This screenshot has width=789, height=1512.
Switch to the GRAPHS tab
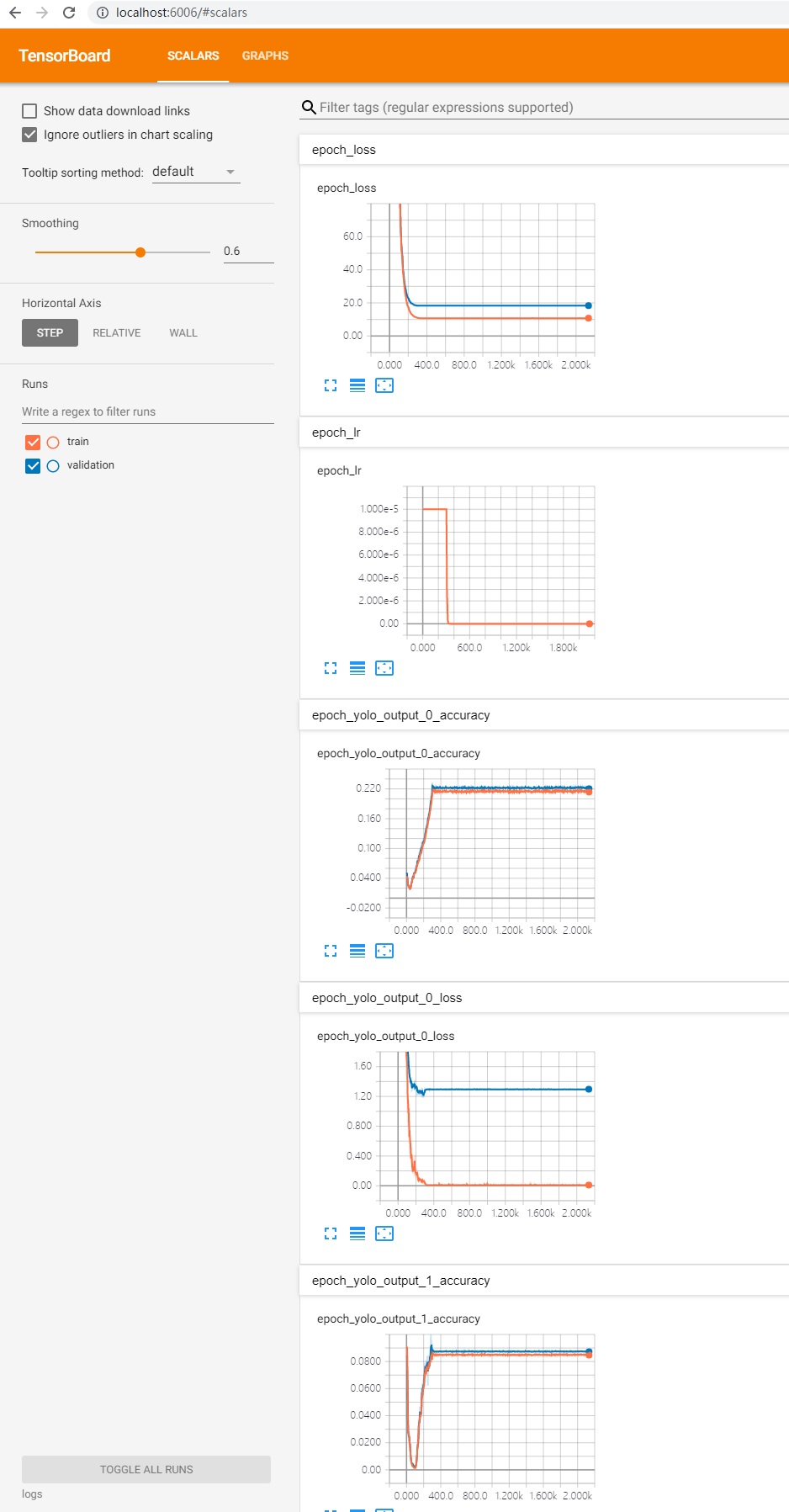[x=265, y=56]
